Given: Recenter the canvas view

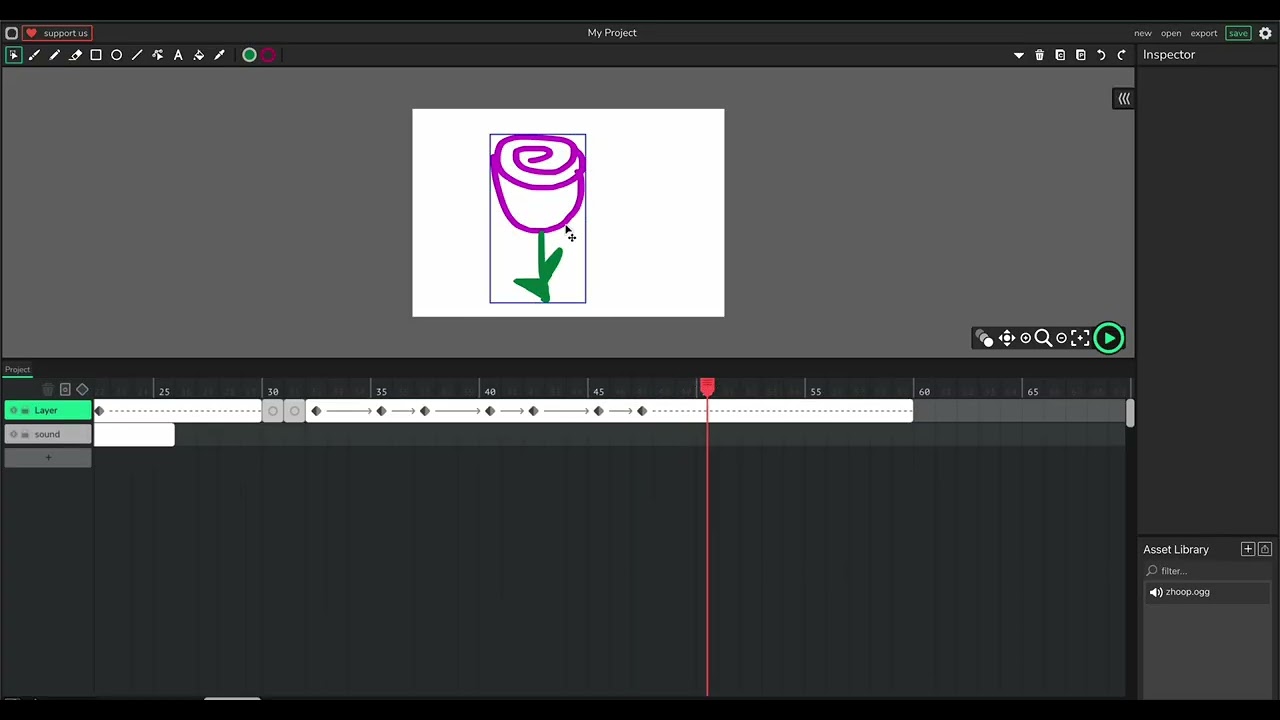Looking at the screenshot, I should pos(1080,338).
